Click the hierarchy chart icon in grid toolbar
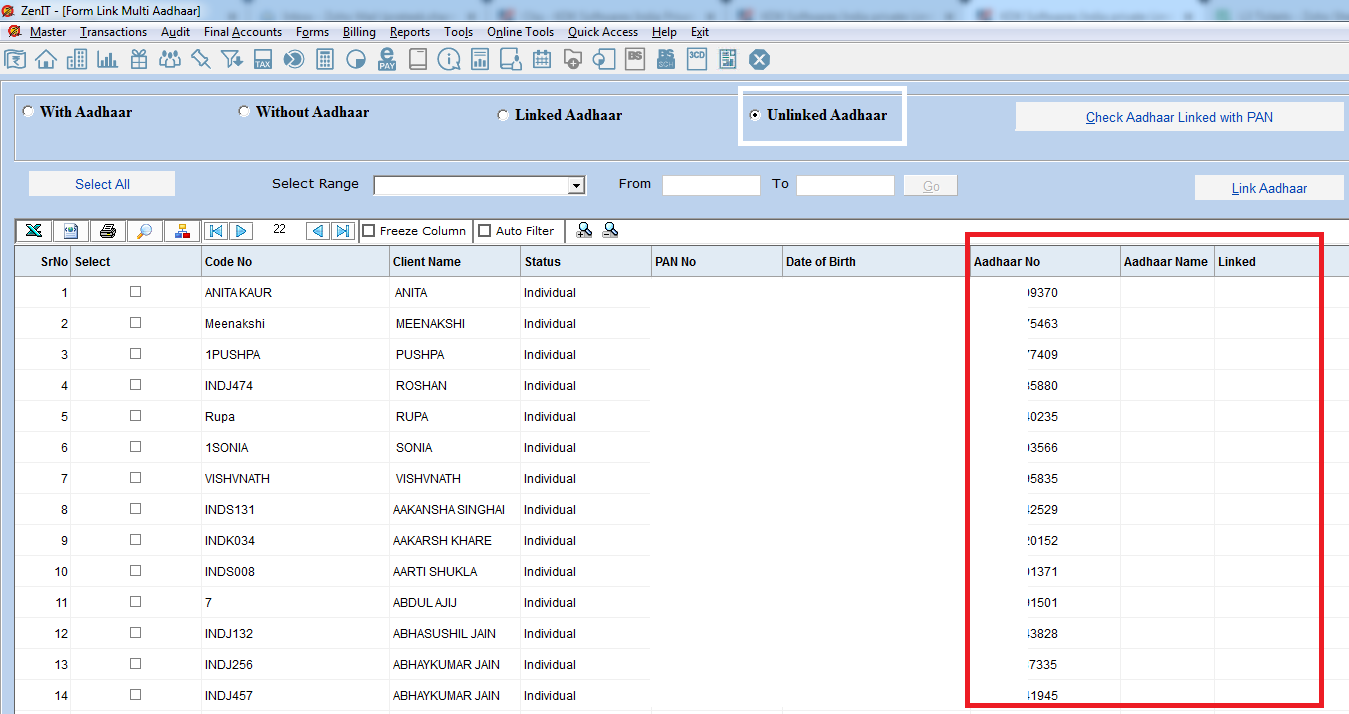Screen dimensions: 1349x714 click(x=182, y=231)
